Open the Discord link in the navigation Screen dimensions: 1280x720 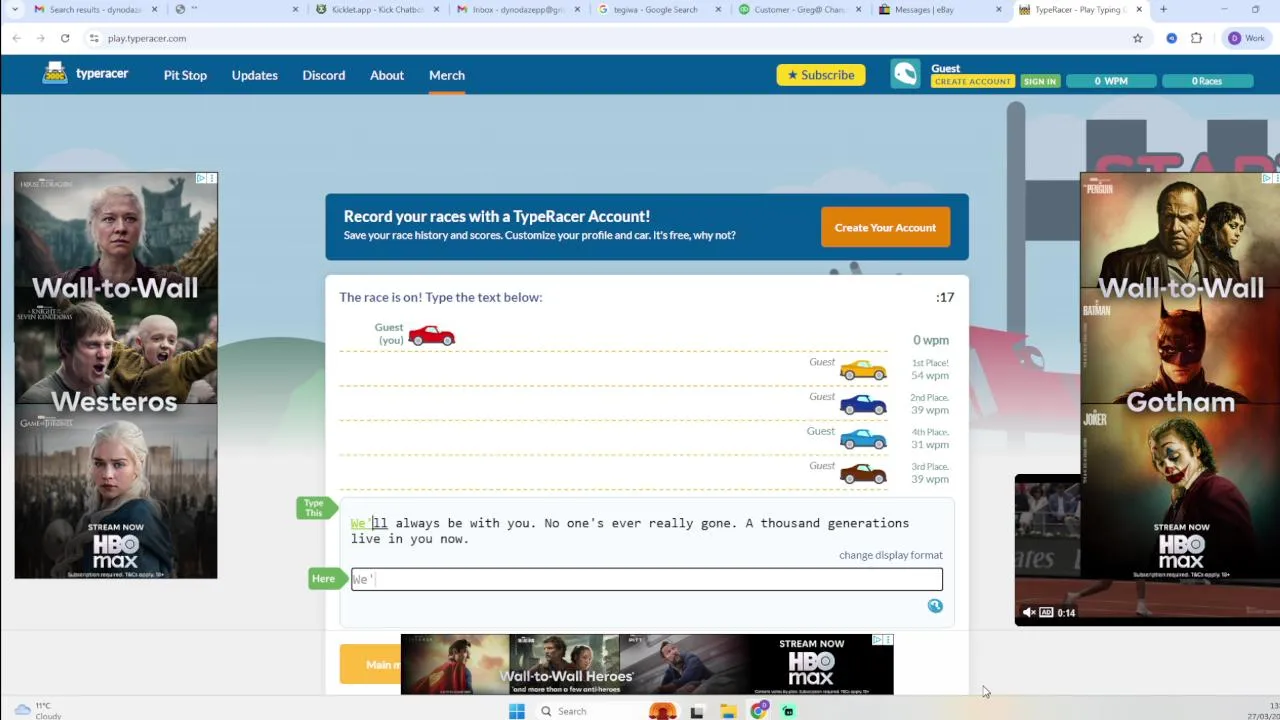pos(323,75)
